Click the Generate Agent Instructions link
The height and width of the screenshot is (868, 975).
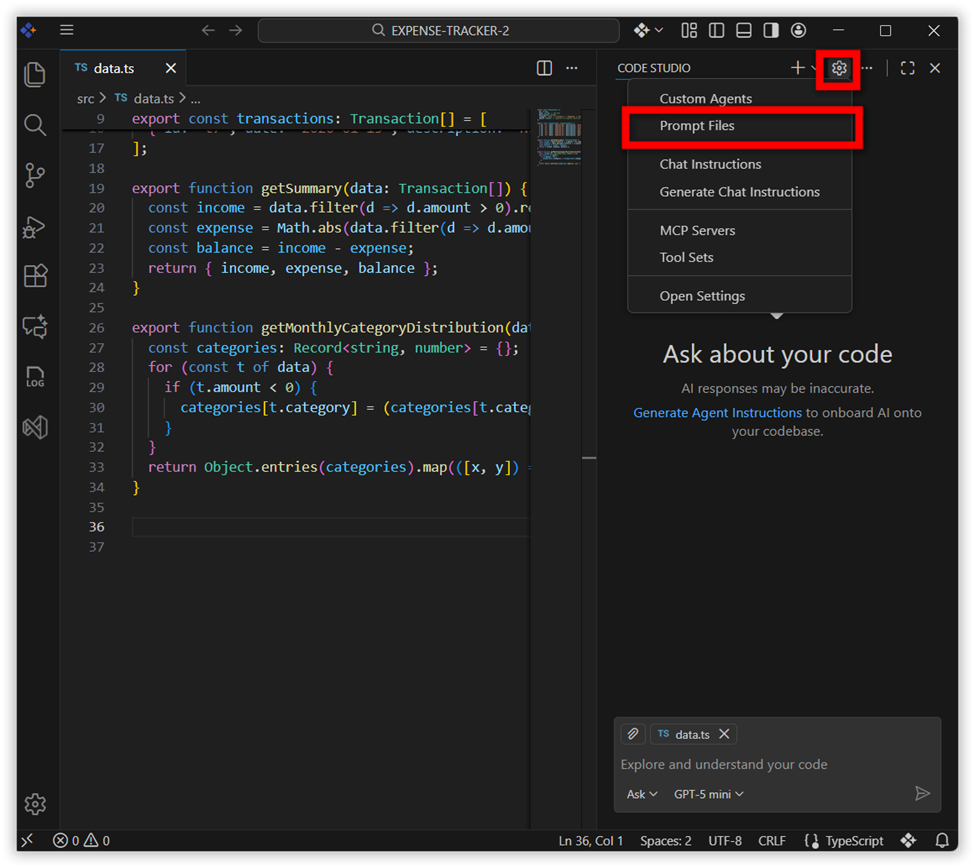[717, 412]
